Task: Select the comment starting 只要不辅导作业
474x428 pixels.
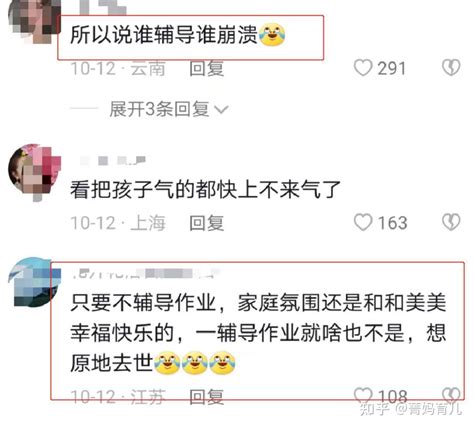Action: click(258, 333)
